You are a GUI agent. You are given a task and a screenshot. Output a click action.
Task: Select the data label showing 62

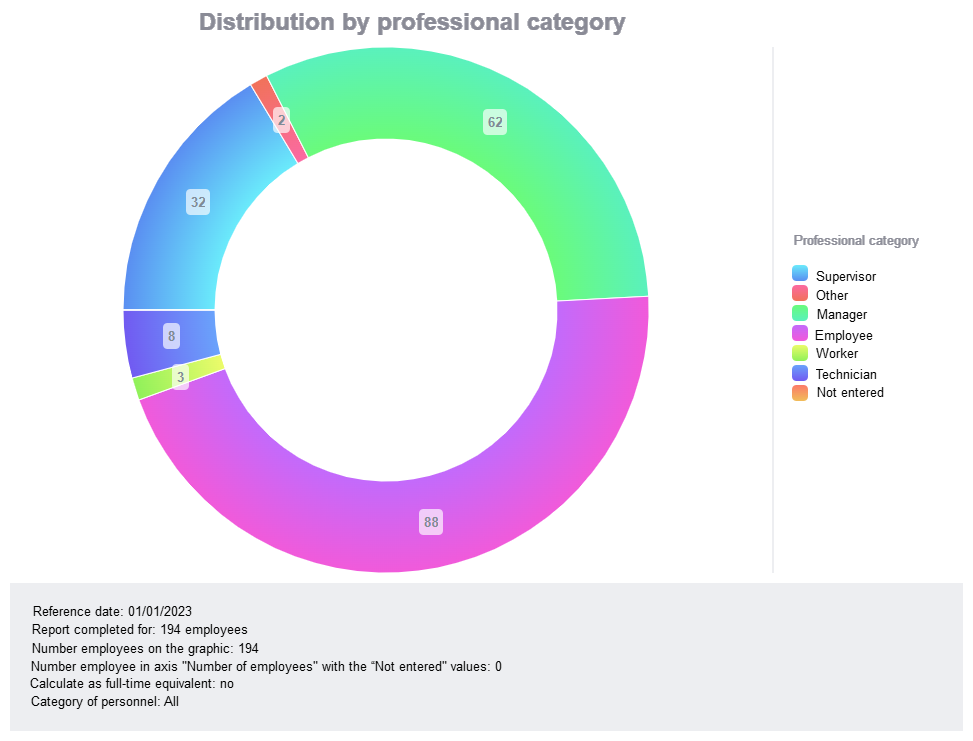tap(495, 123)
